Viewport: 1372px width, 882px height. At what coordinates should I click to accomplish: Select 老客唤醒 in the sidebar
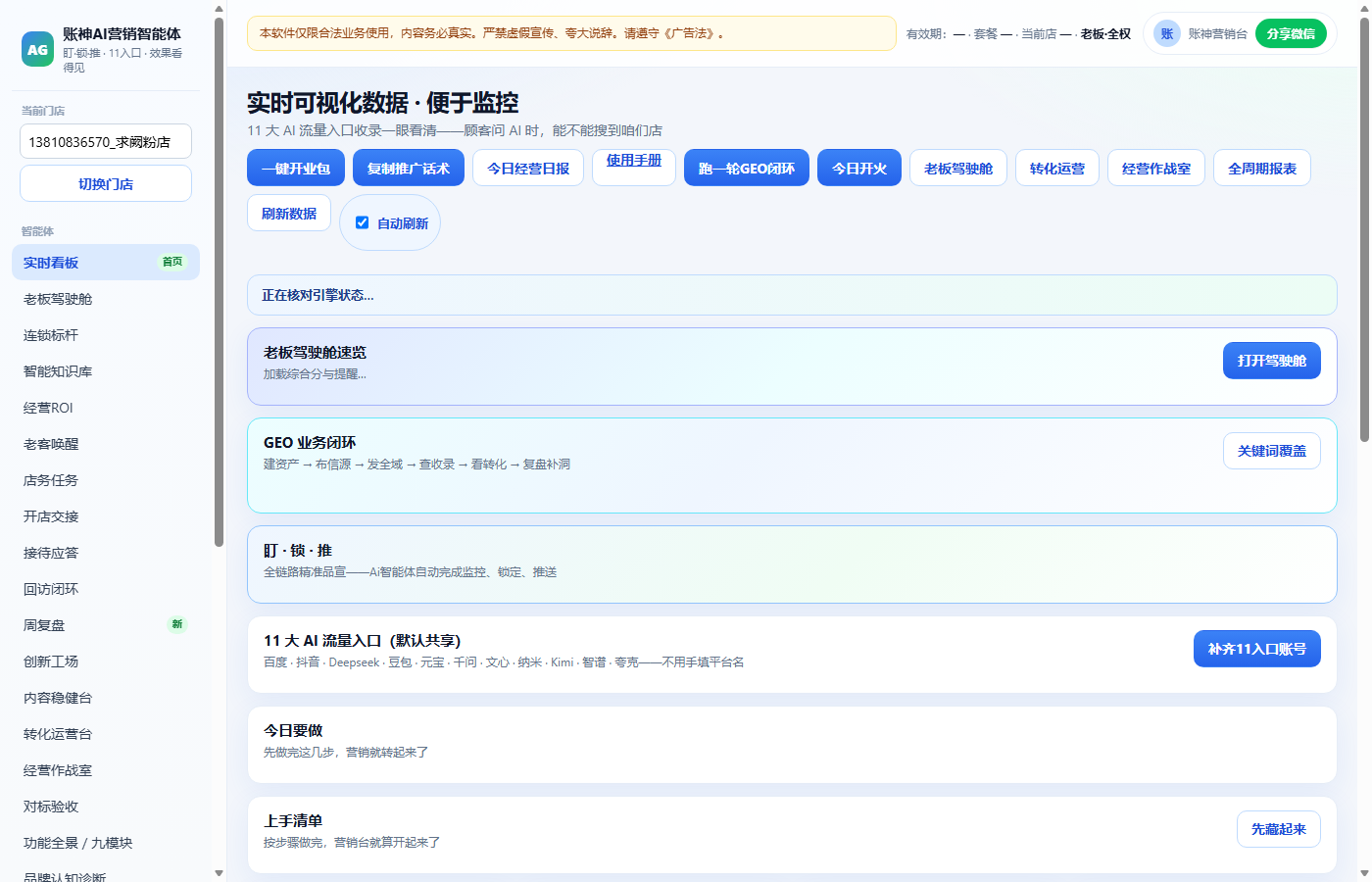(106, 443)
